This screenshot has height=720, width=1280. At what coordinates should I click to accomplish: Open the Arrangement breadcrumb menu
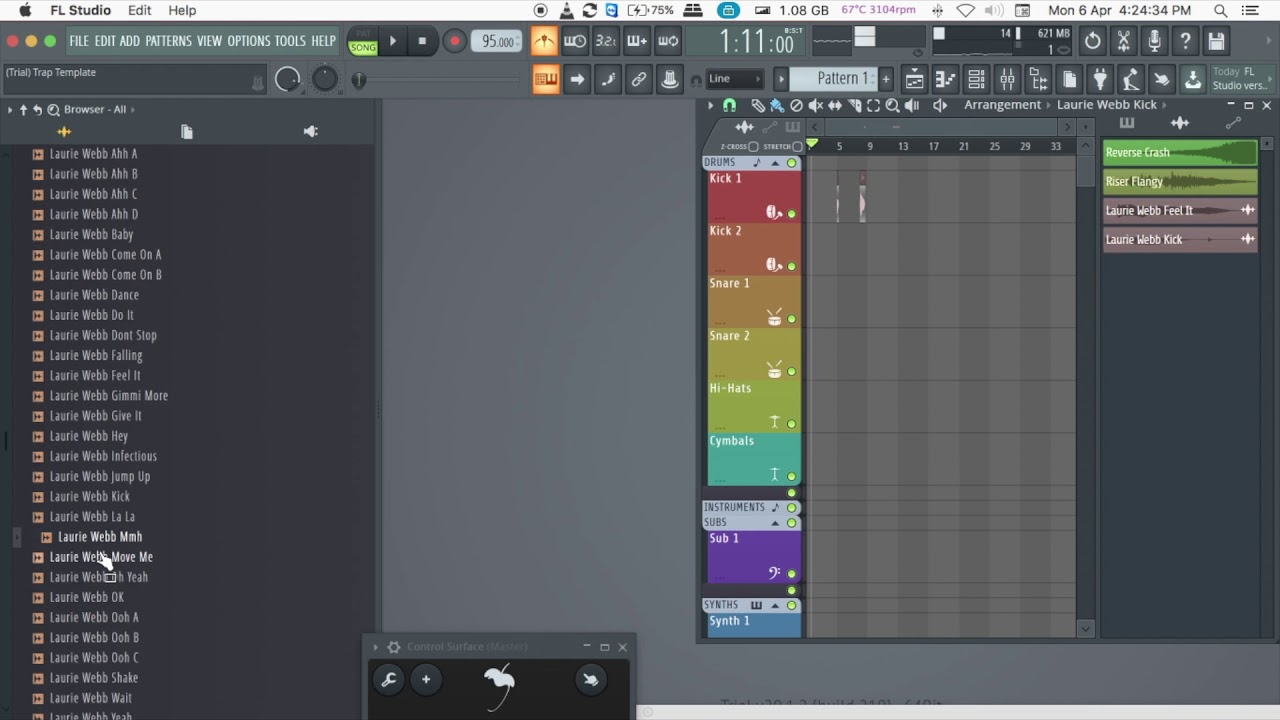click(1002, 105)
